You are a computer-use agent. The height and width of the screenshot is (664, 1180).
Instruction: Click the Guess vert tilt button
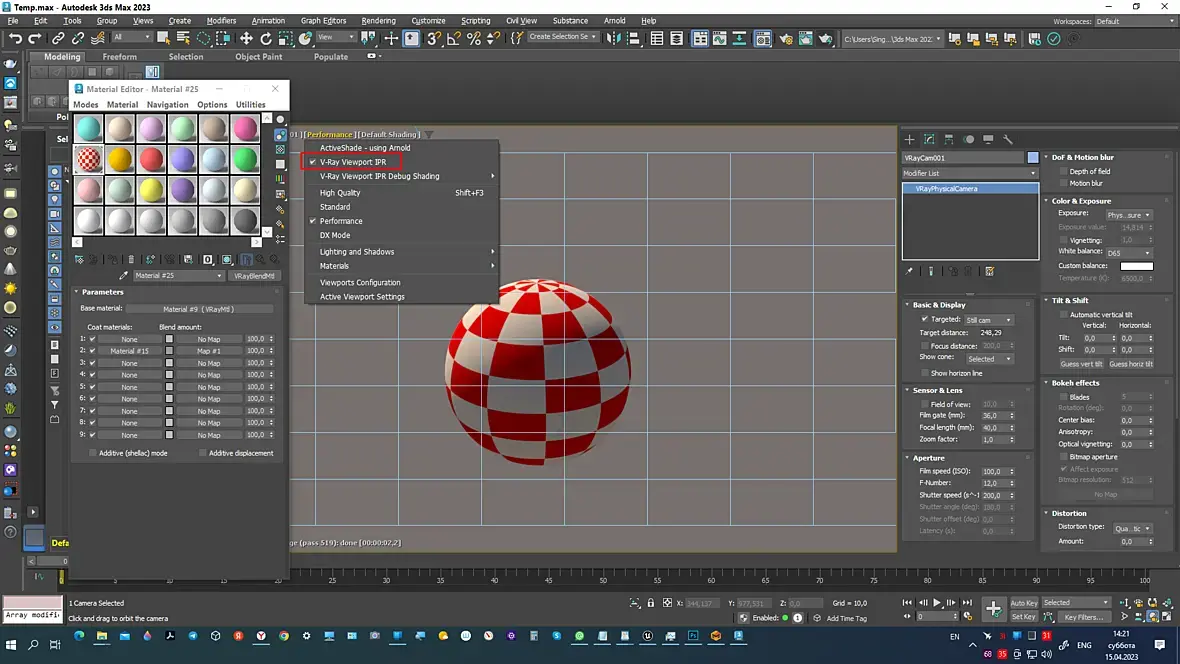point(1081,364)
